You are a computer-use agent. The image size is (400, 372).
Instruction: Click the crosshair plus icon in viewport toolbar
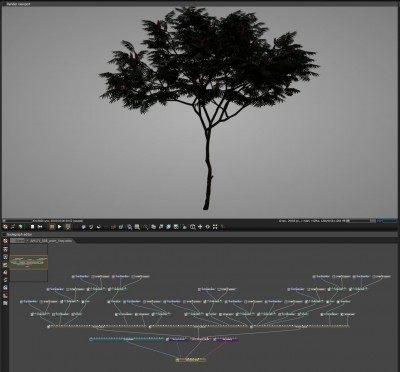click(200, 227)
